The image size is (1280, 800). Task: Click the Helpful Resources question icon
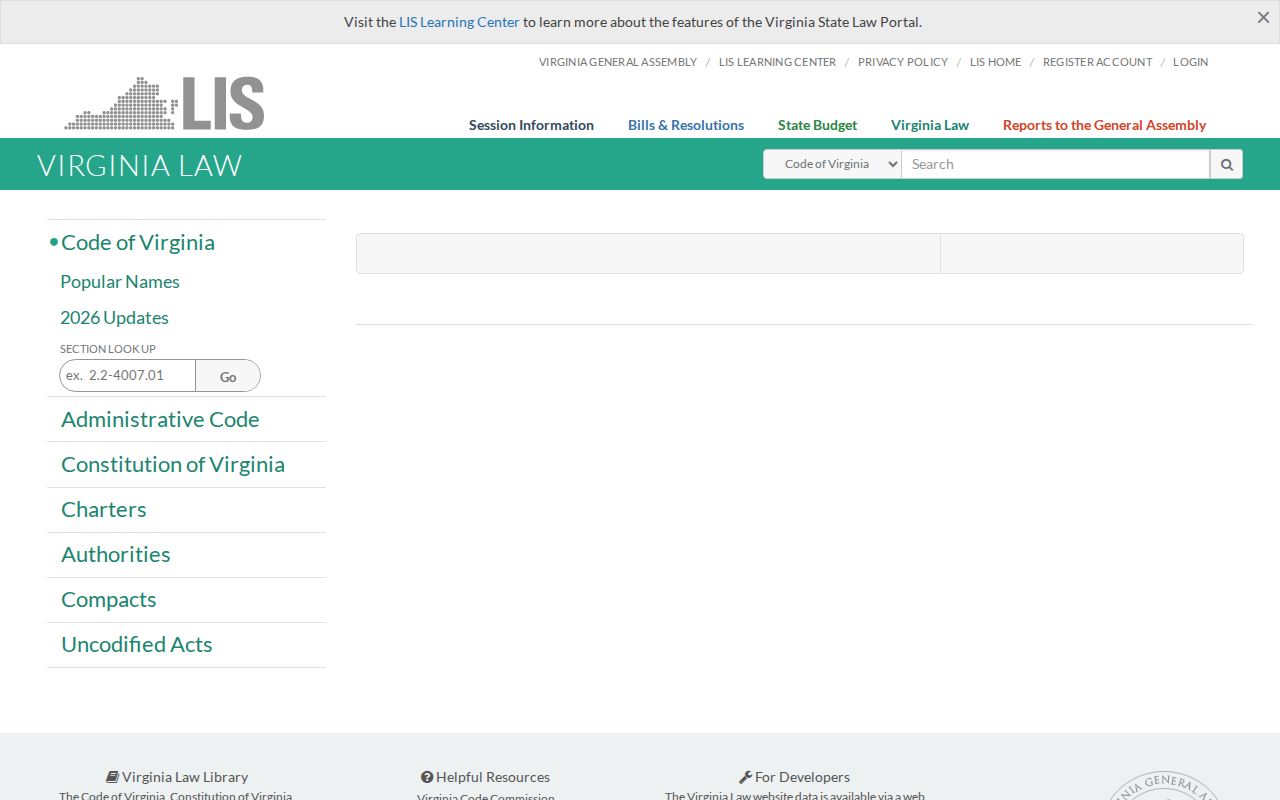[427, 777]
